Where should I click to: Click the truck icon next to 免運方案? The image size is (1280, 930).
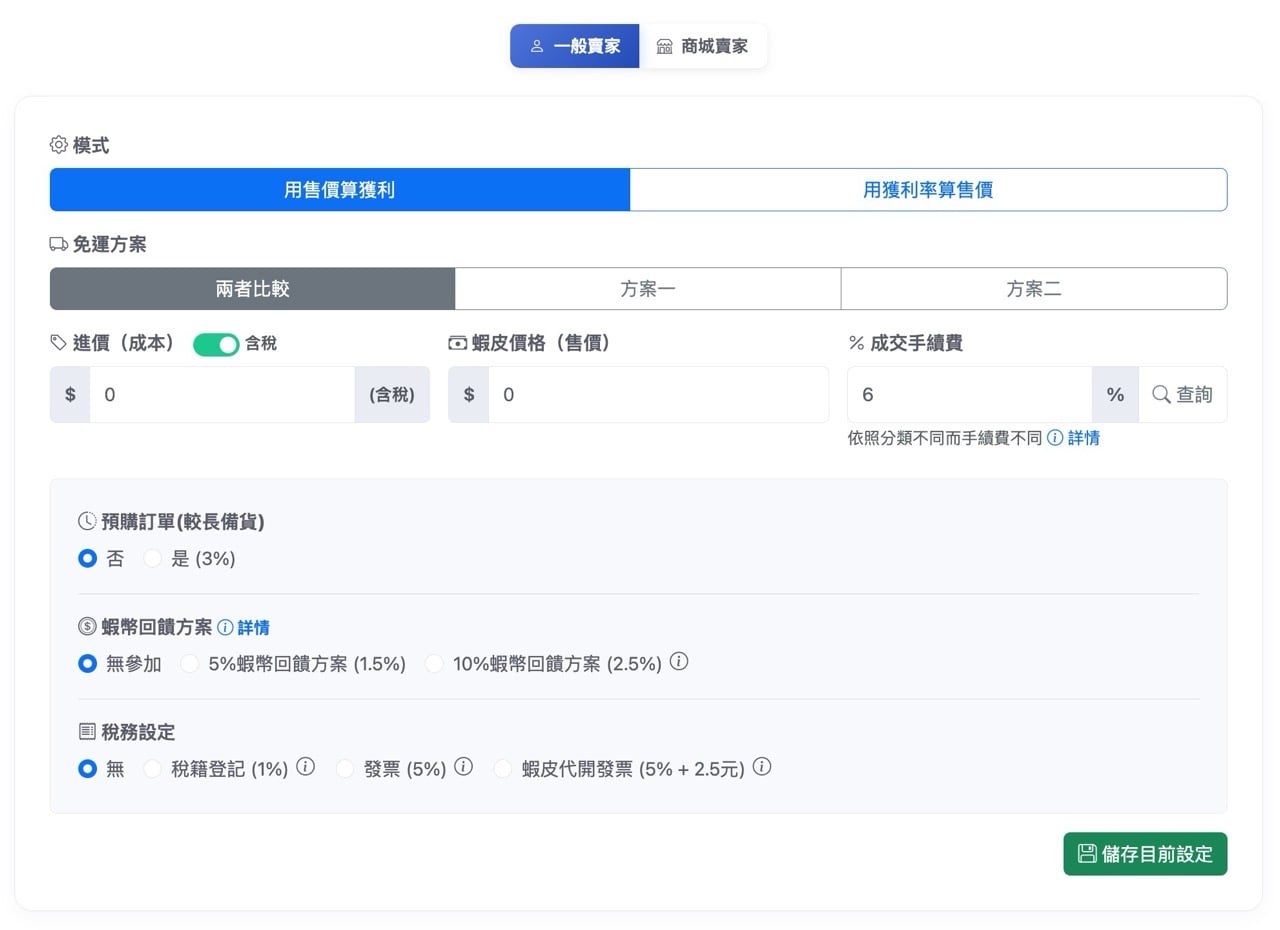point(60,243)
